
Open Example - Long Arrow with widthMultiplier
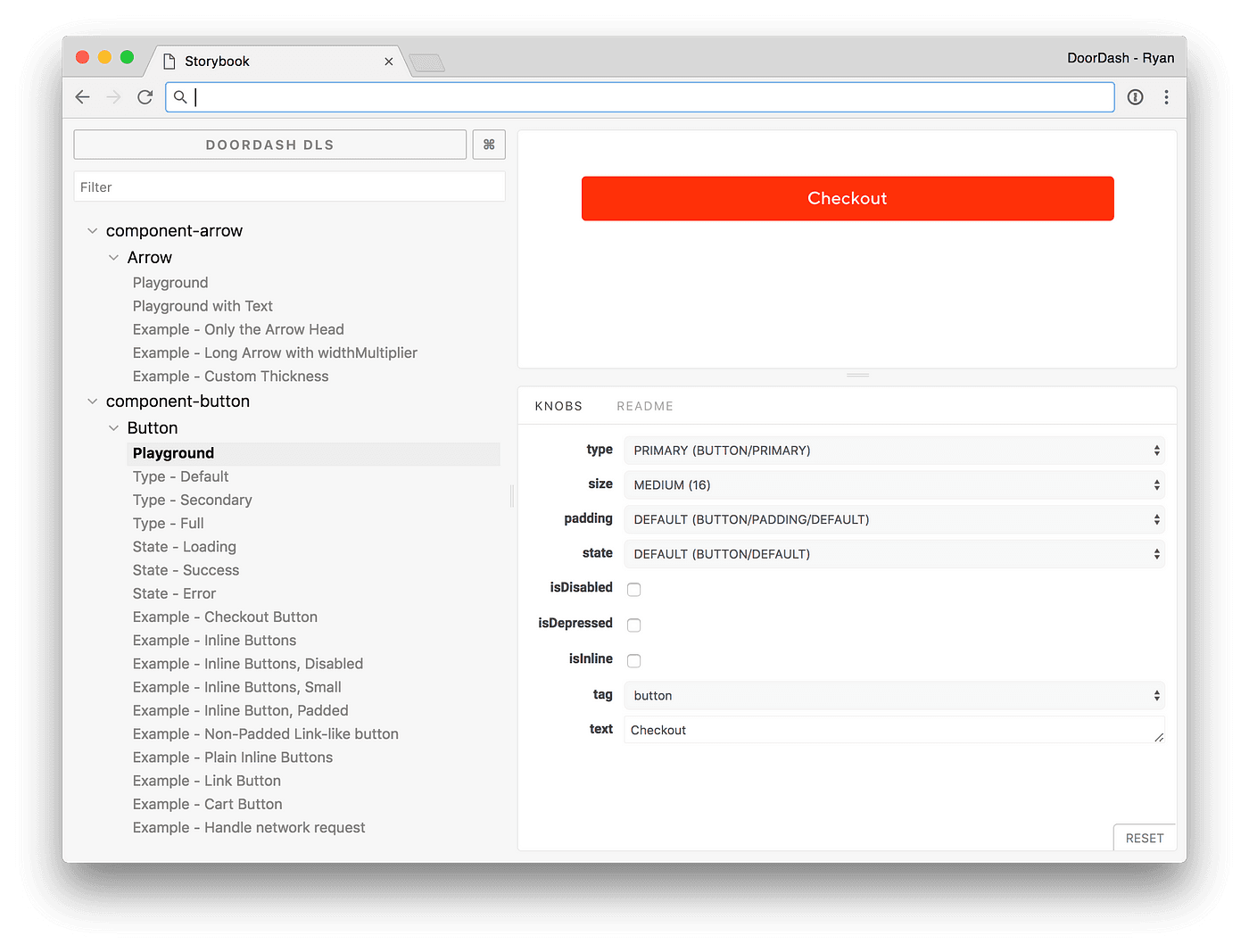[275, 352]
